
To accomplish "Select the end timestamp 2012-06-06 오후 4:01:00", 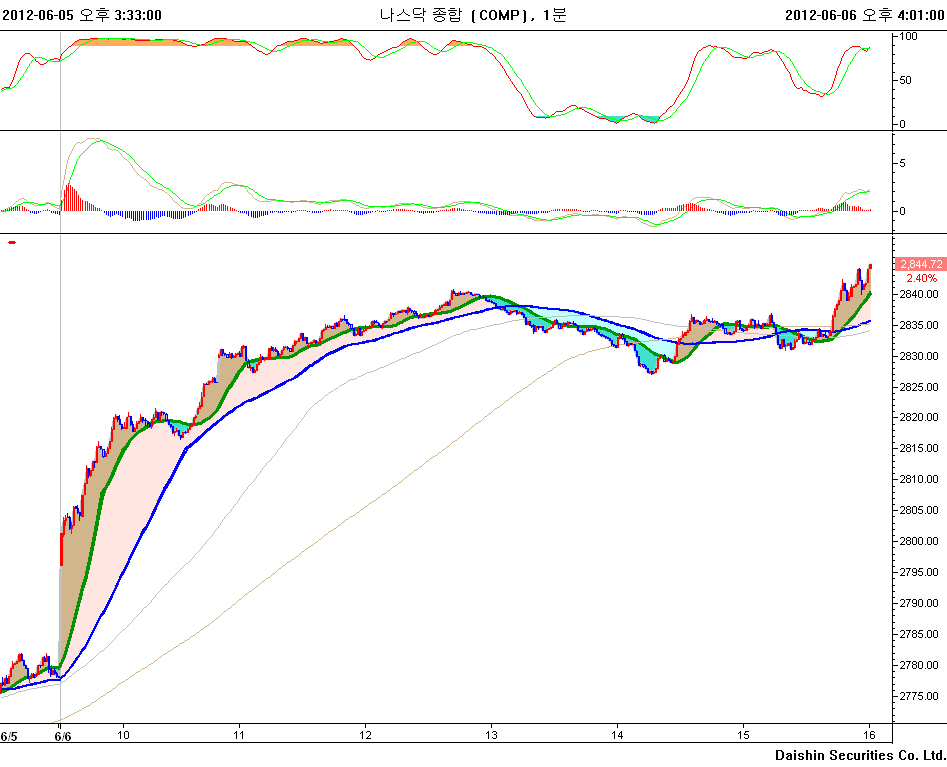I will pyautogui.click(x=864, y=15).
